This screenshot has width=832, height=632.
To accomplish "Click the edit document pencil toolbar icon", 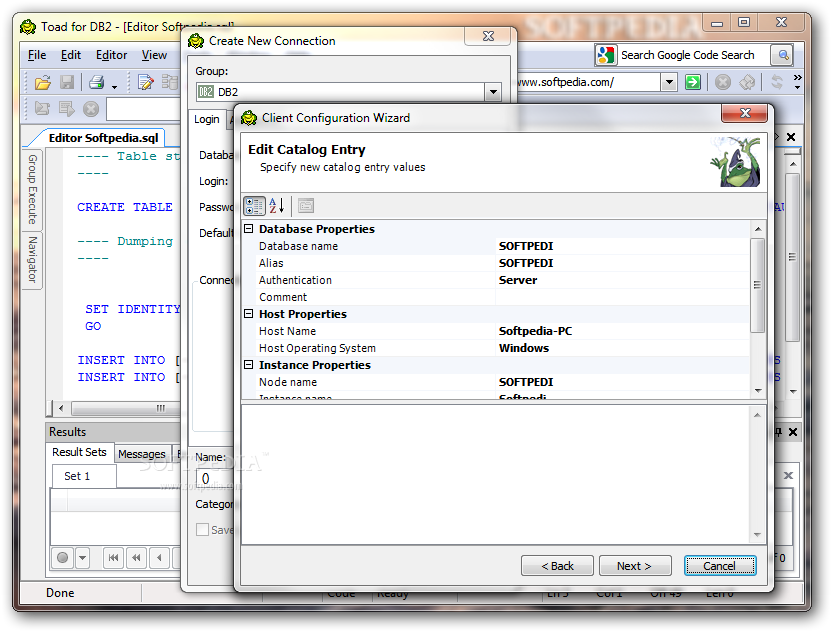I will pyautogui.click(x=145, y=82).
